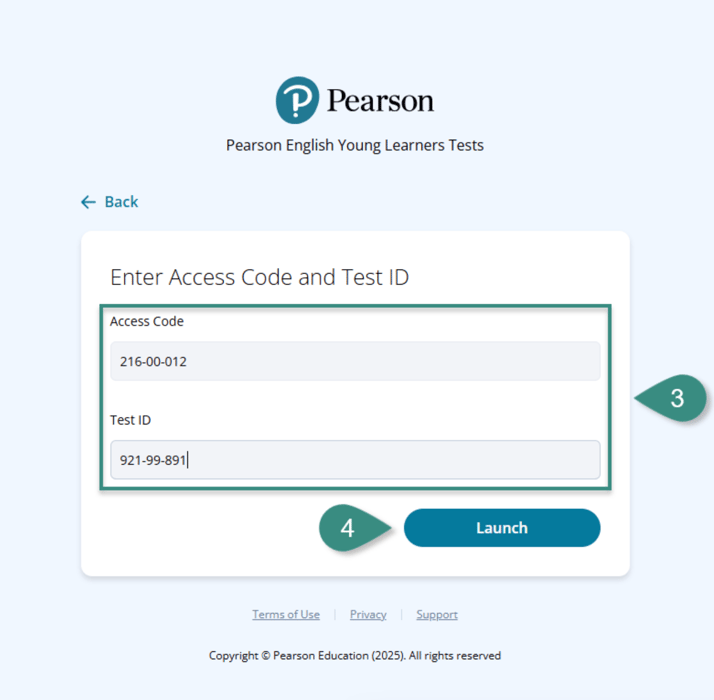Click the Test ID field label
The width and height of the screenshot is (714, 700).
click(x=130, y=419)
